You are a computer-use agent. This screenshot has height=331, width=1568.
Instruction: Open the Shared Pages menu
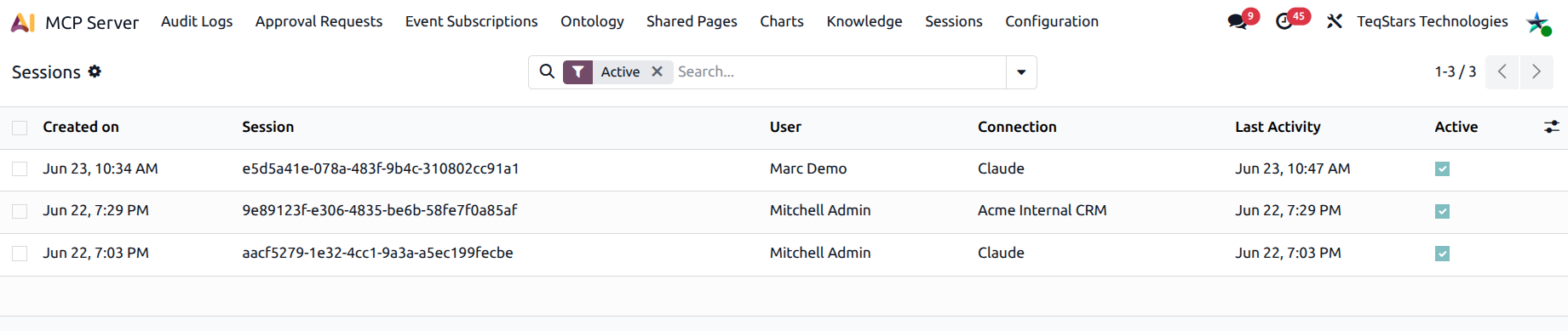pos(692,21)
